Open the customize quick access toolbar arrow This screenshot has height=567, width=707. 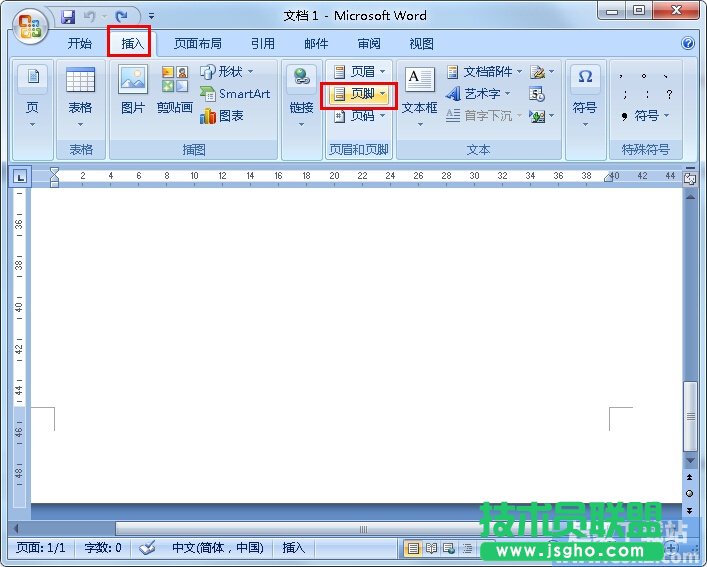pyautogui.click(x=151, y=17)
